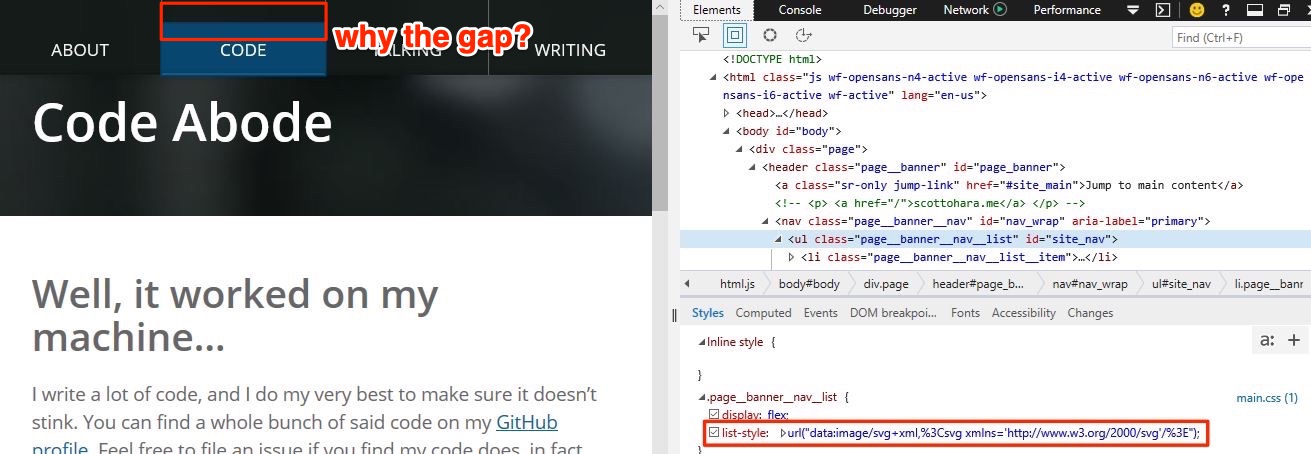Open the WRITING navigation link

[570, 49]
